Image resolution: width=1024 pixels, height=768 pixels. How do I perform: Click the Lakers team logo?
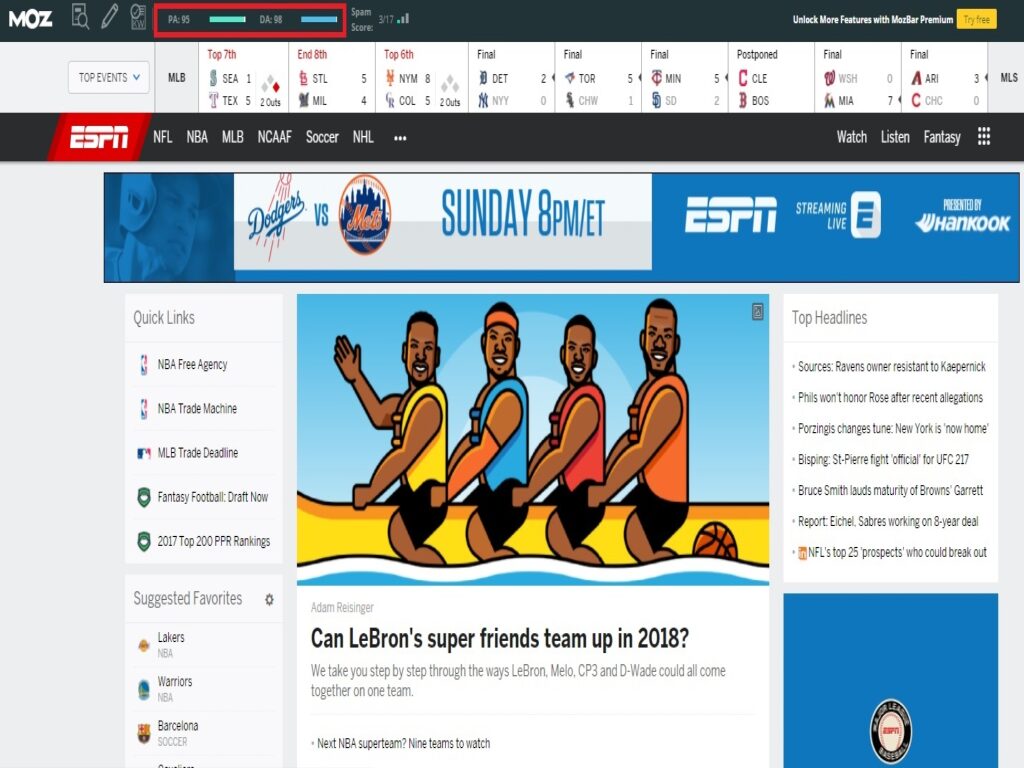point(144,645)
